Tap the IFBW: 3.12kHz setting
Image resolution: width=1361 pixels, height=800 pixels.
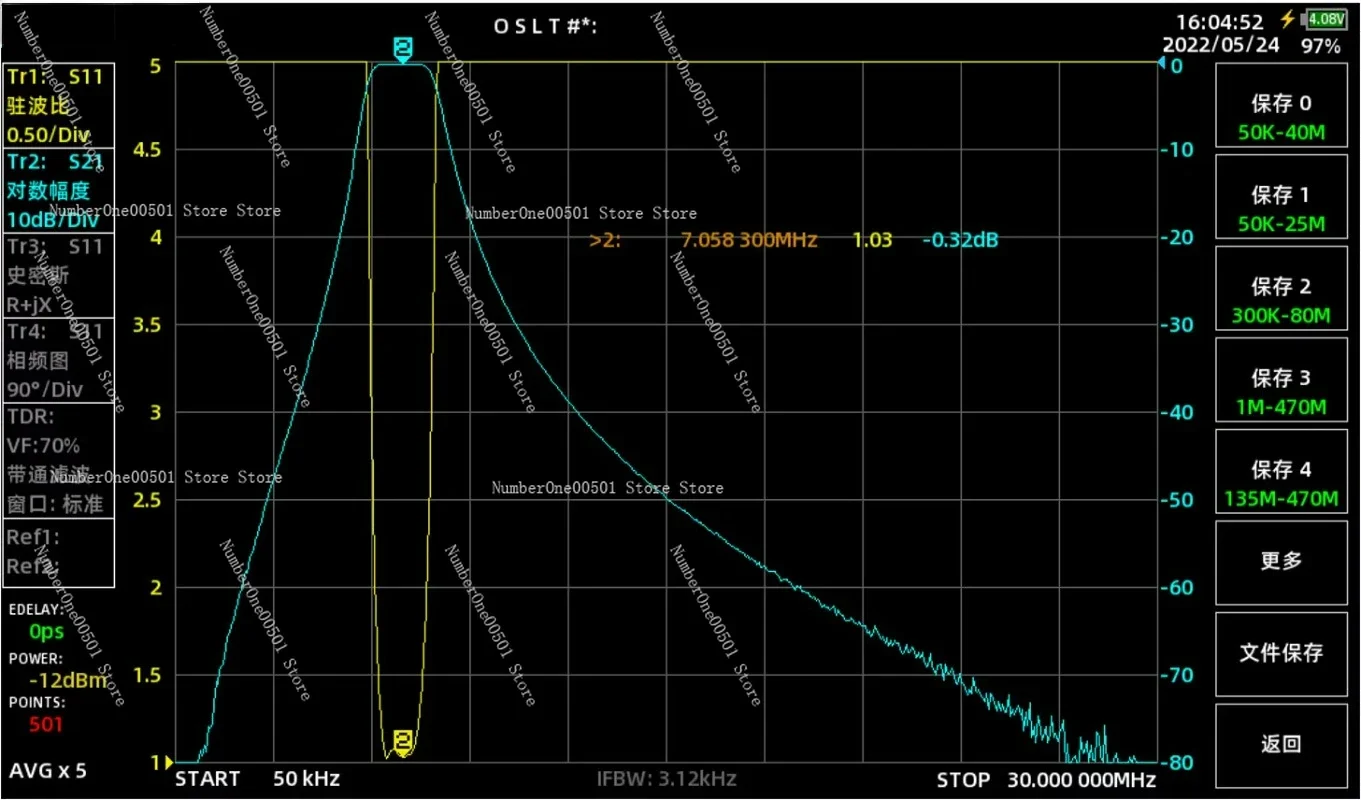pos(666,779)
